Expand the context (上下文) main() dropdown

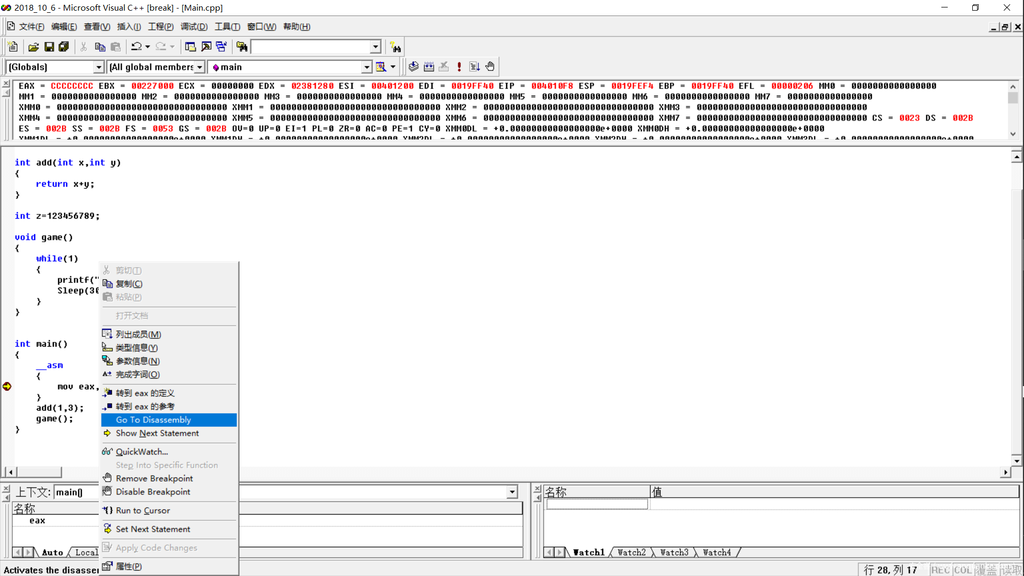tap(512, 492)
